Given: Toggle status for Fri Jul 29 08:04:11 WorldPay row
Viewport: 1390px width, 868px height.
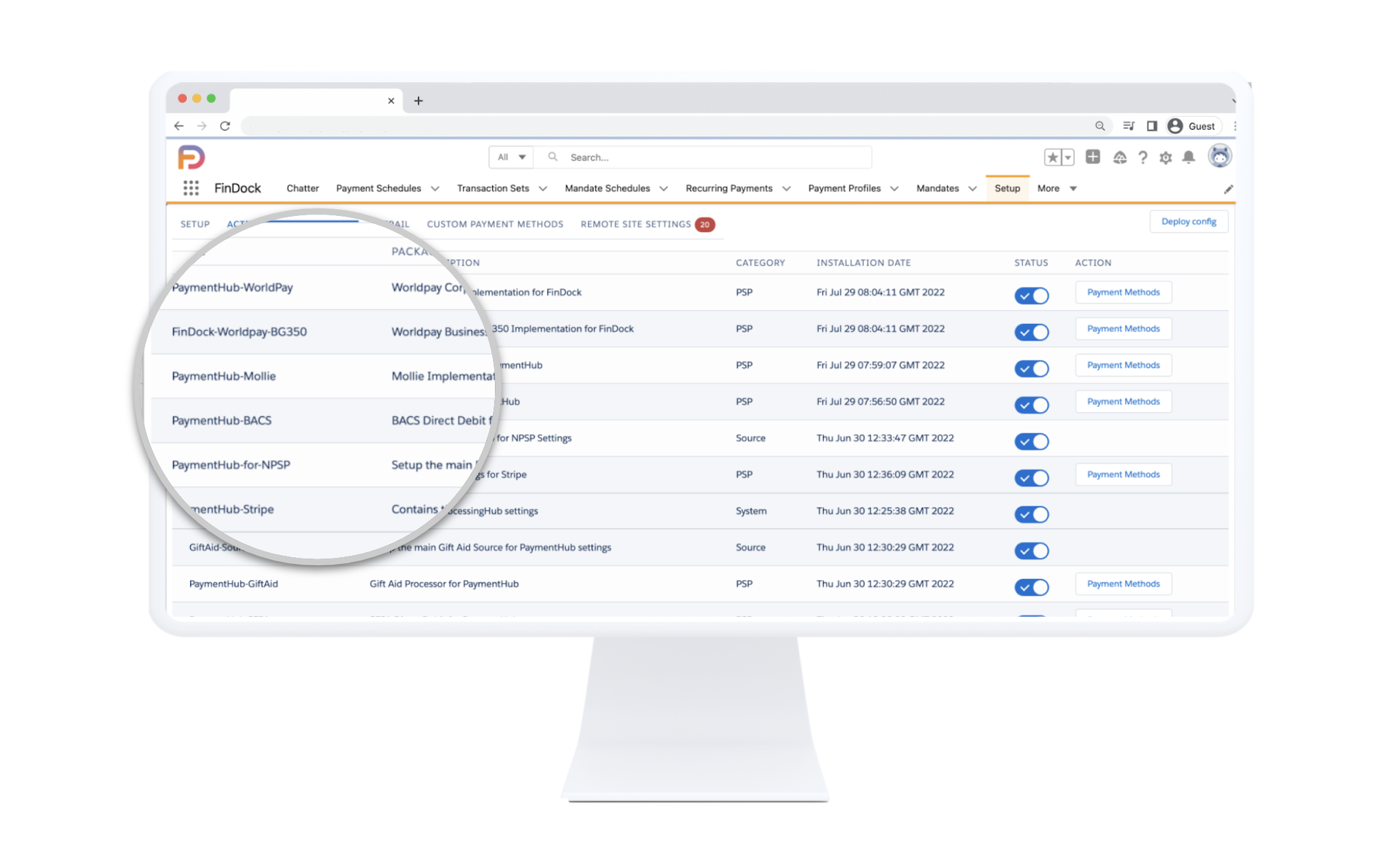Looking at the screenshot, I should tap(1032, 296).
